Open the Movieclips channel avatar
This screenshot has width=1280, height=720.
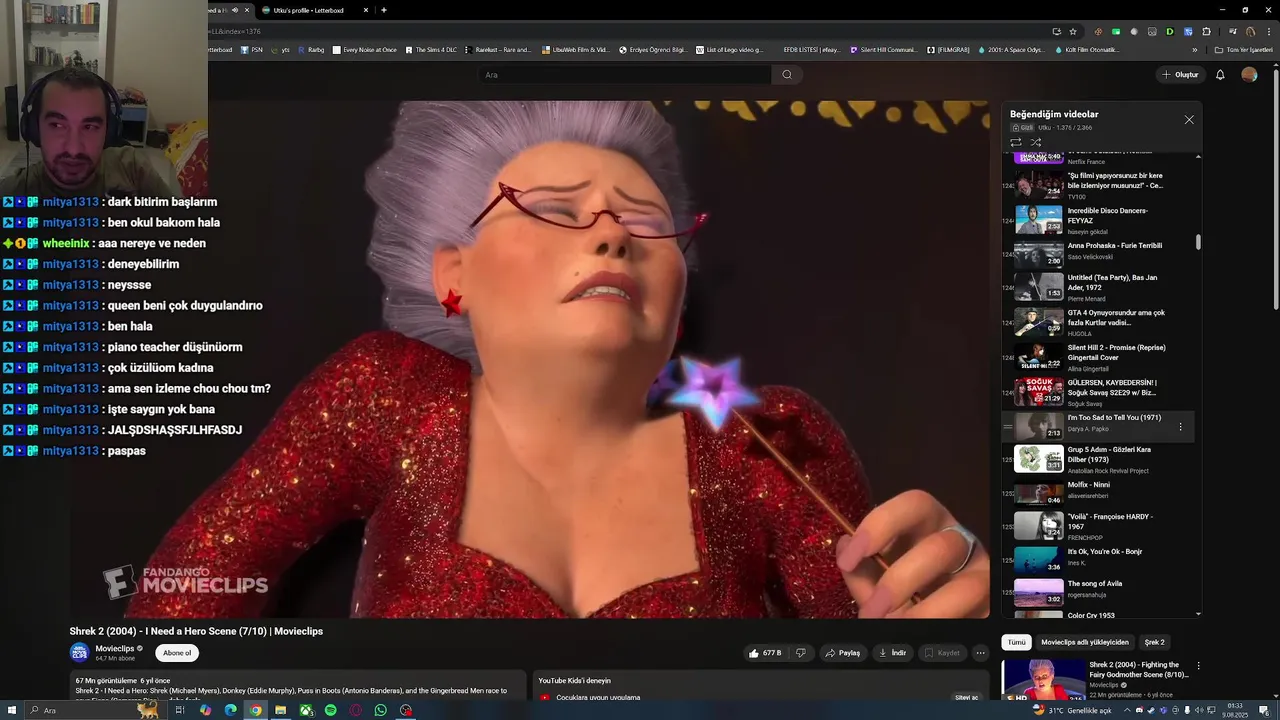[x=79, y=653]
